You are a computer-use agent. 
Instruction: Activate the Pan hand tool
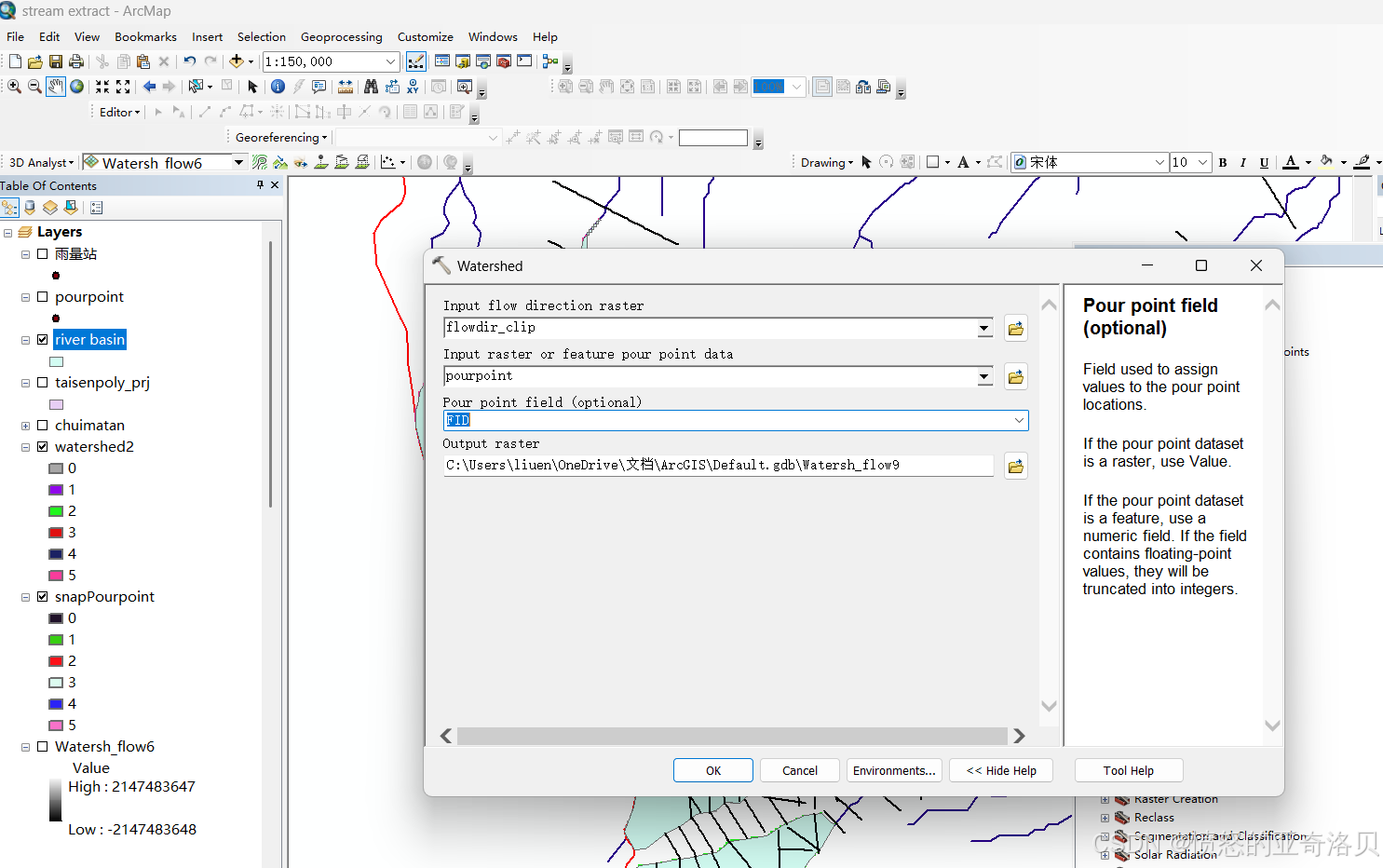tap(56, 87)
